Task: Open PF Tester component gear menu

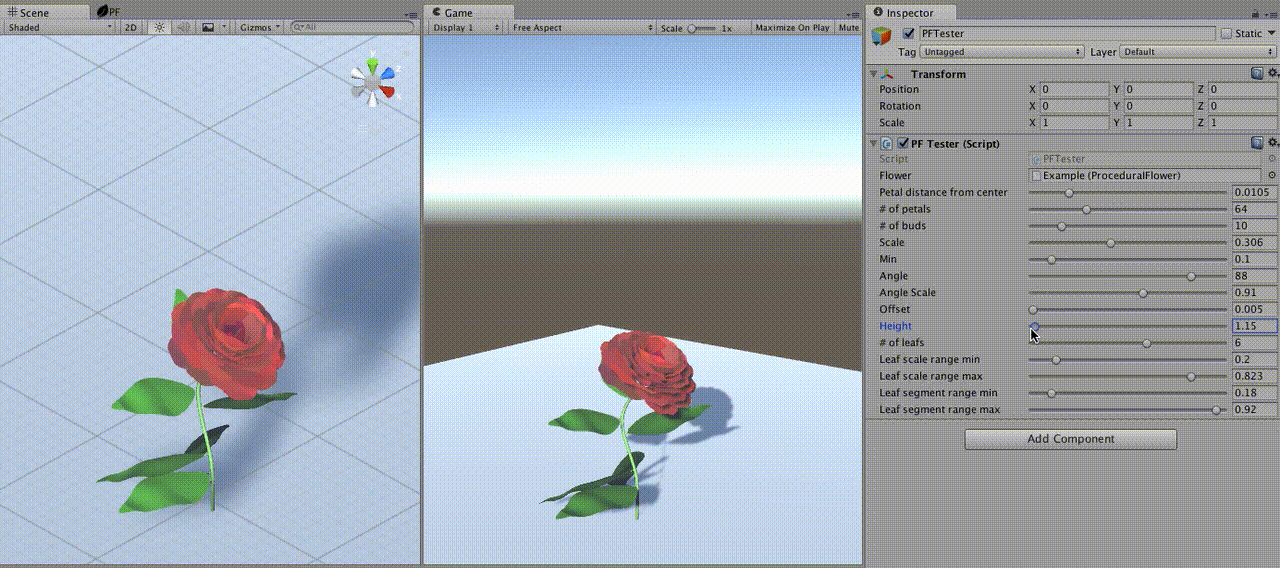Action: pos(1272,143)
